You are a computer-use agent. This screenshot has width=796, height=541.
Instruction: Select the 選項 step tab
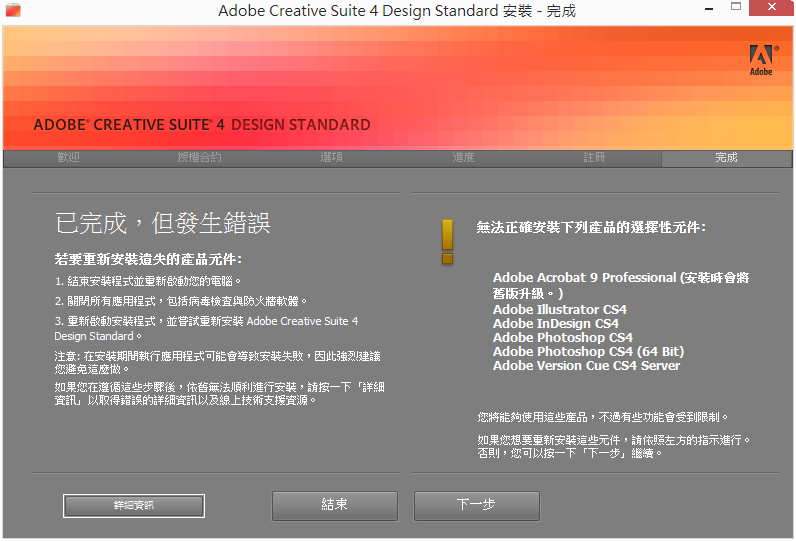click(331, 158)
